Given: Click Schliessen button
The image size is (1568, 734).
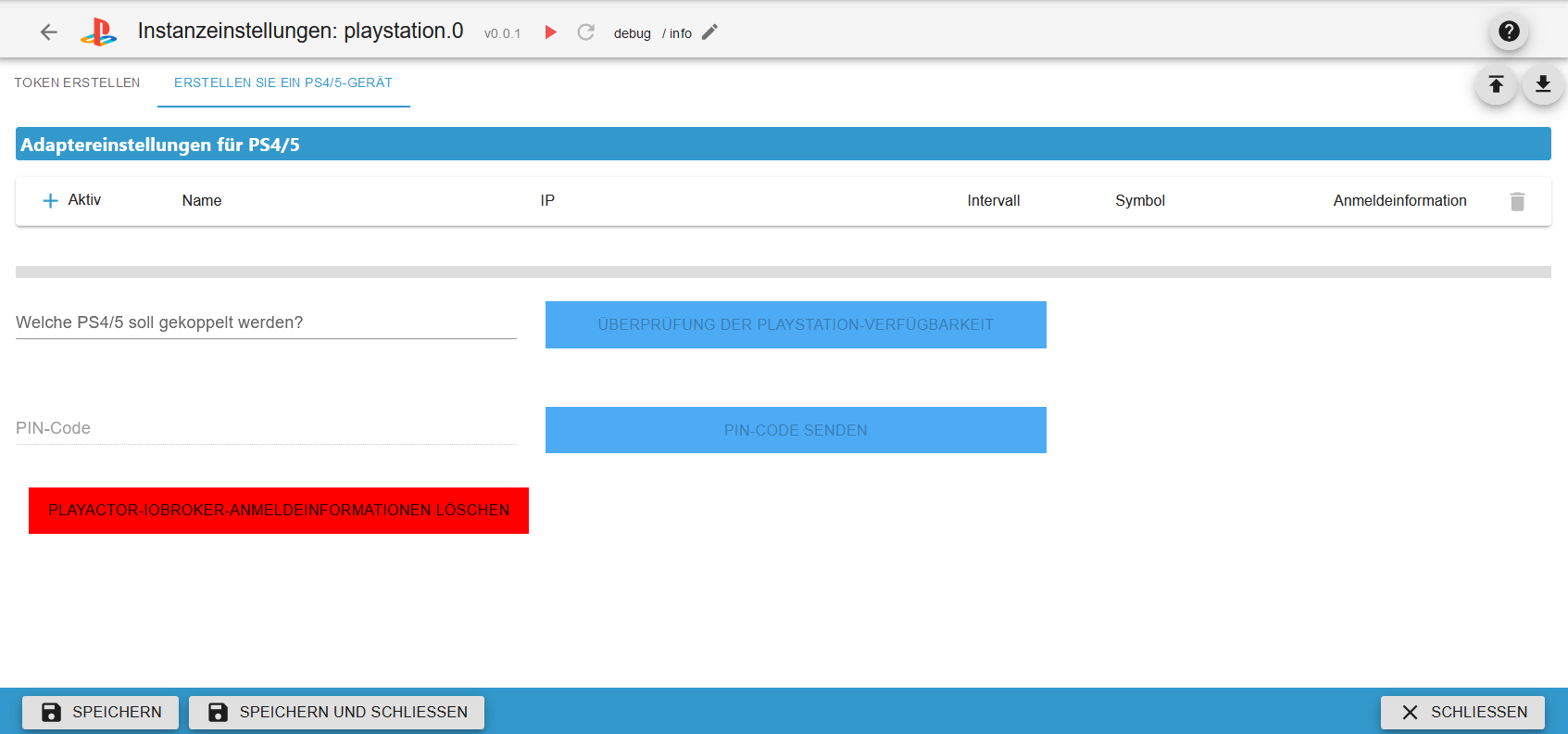Looking at the screenshot, I should point(1462,712).
